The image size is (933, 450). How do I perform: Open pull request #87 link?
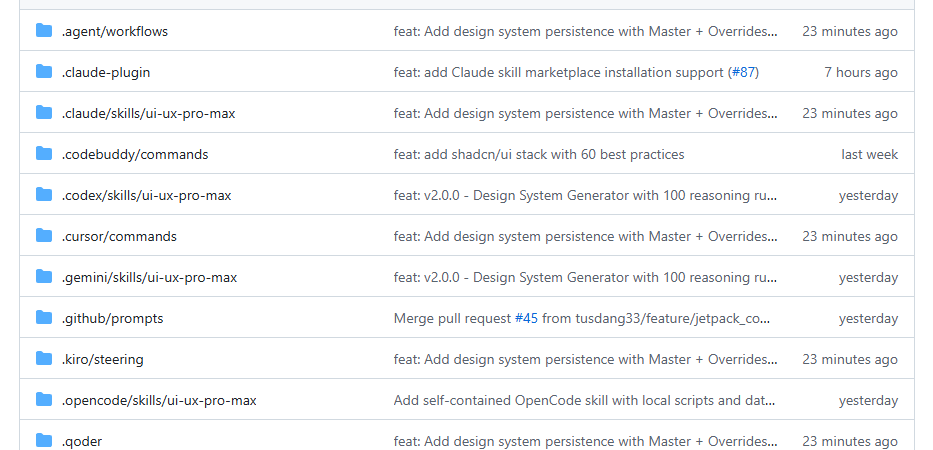point(743,72)
